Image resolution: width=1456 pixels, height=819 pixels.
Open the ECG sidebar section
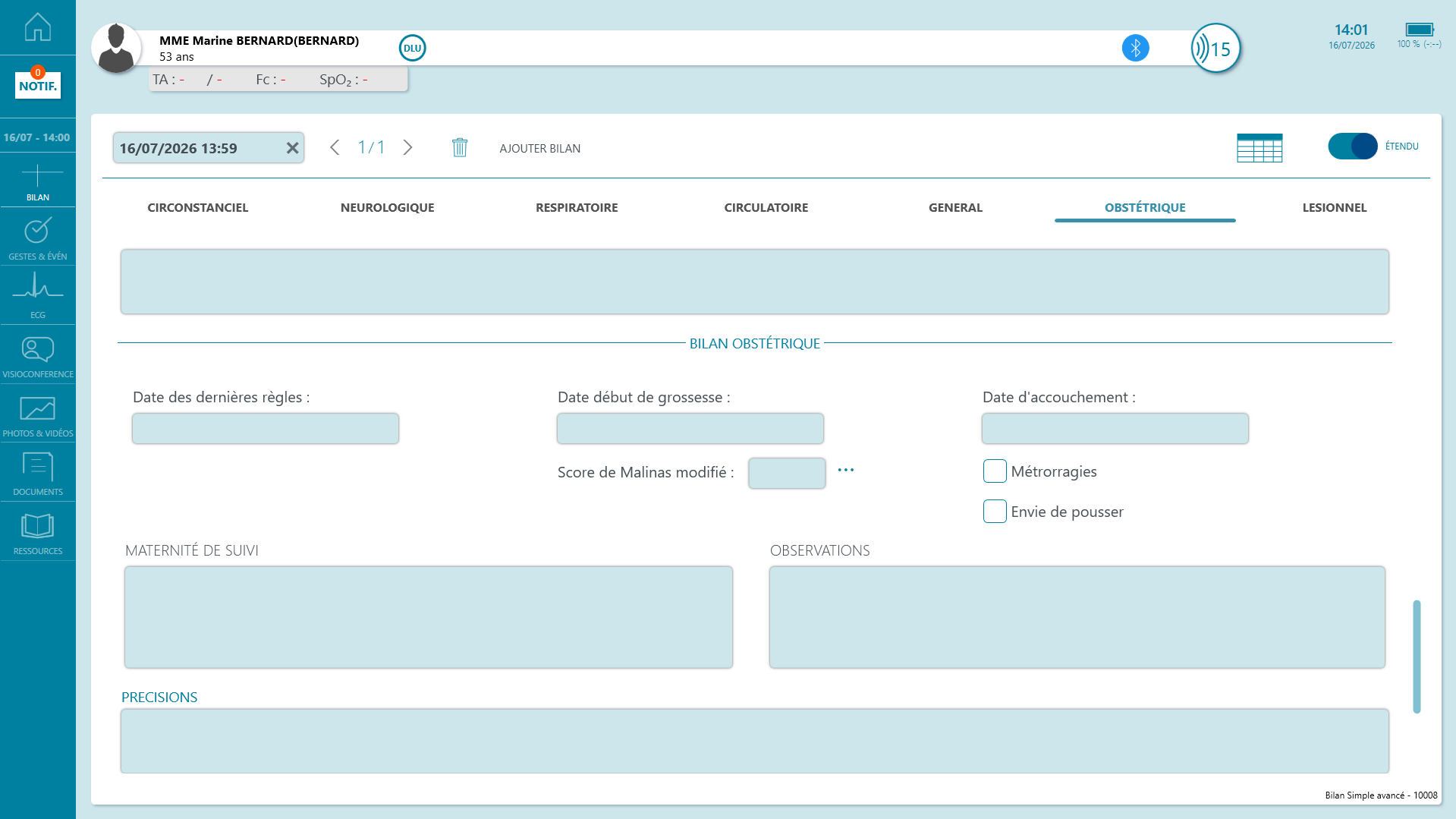point(37,296)
